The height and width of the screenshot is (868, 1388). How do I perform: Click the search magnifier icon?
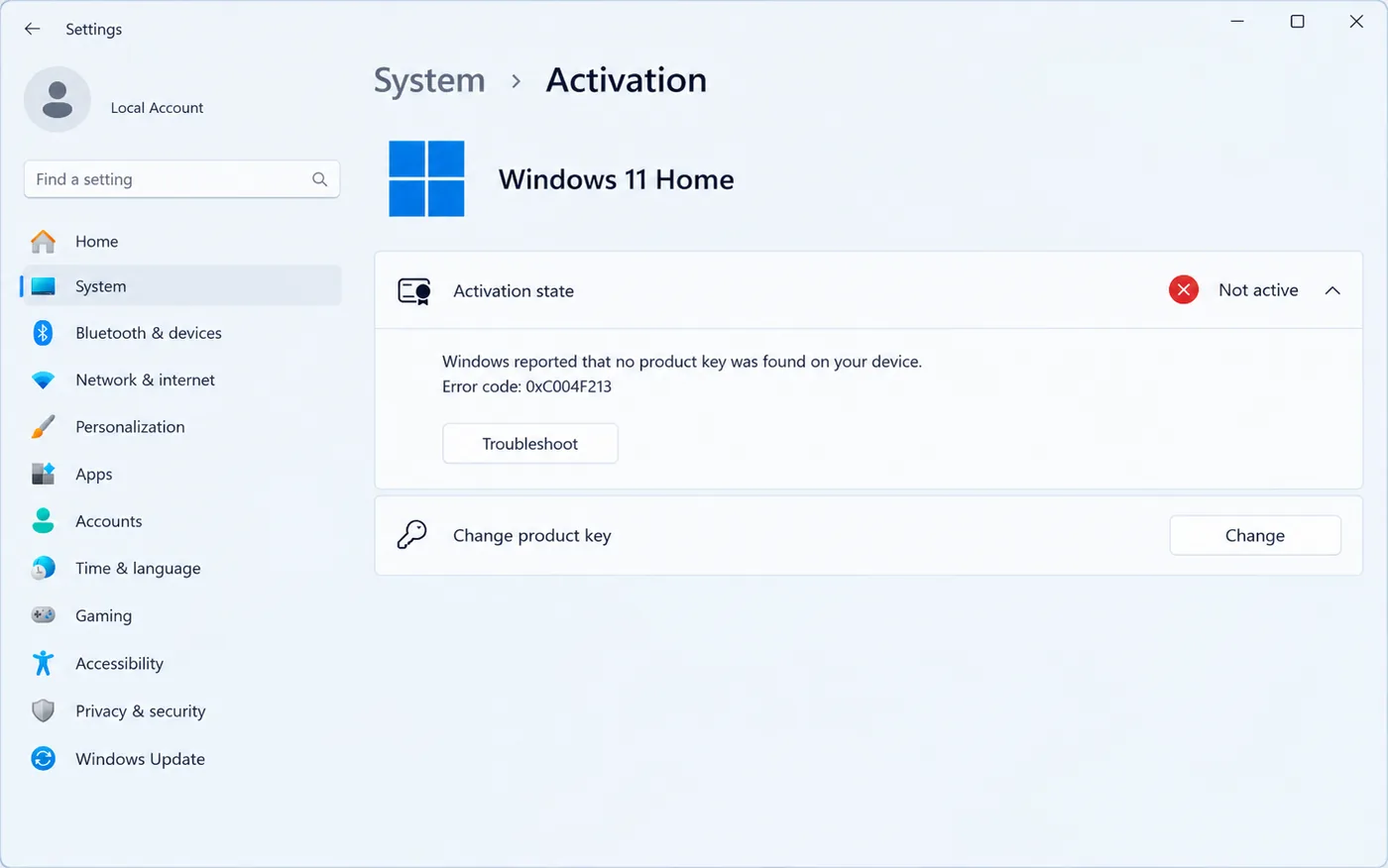tap(319, 179)
